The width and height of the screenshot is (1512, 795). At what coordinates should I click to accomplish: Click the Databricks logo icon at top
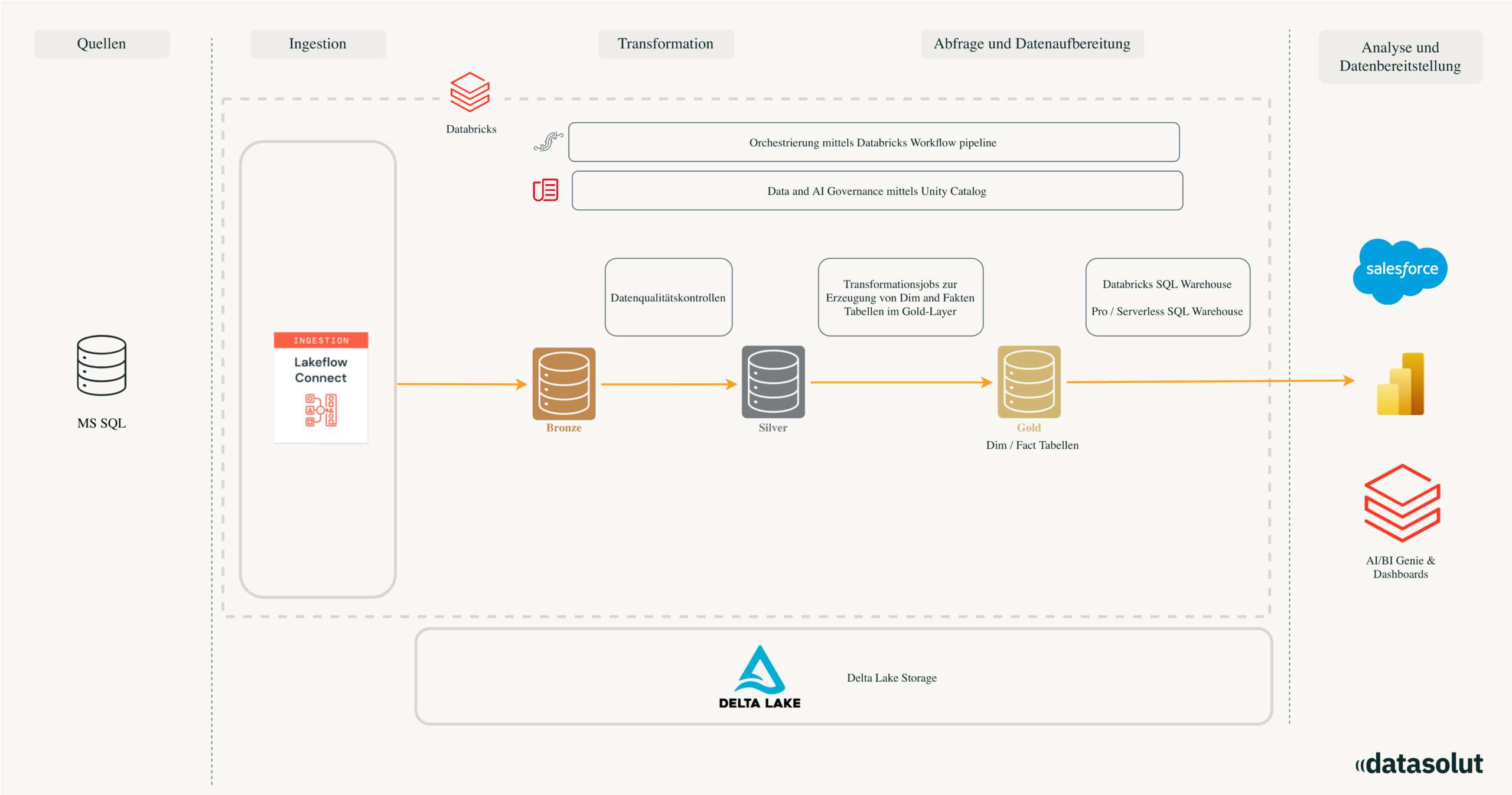470,92
